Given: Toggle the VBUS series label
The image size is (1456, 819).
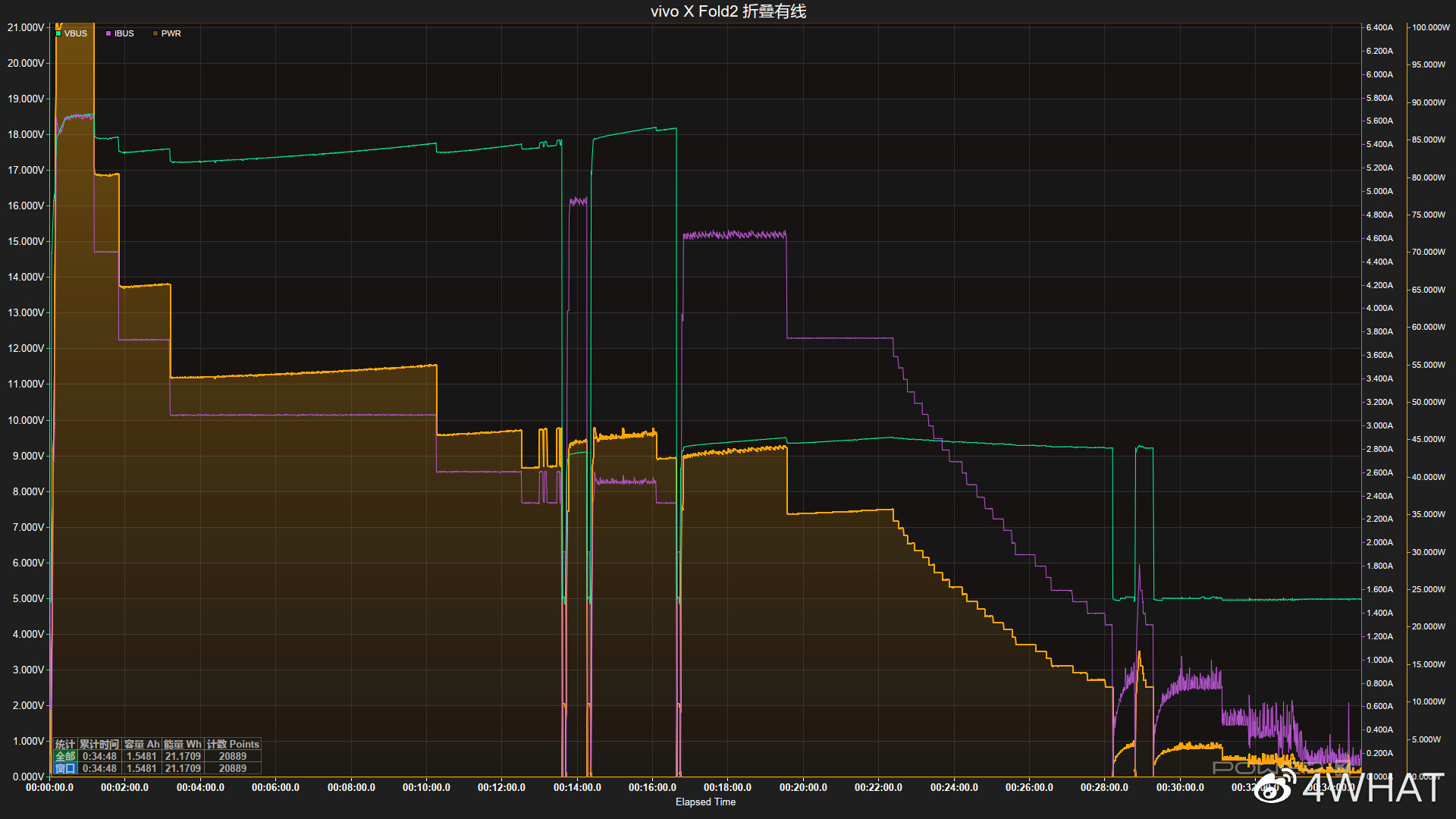Looking at the screenshot, I should (x=76, y=33).
